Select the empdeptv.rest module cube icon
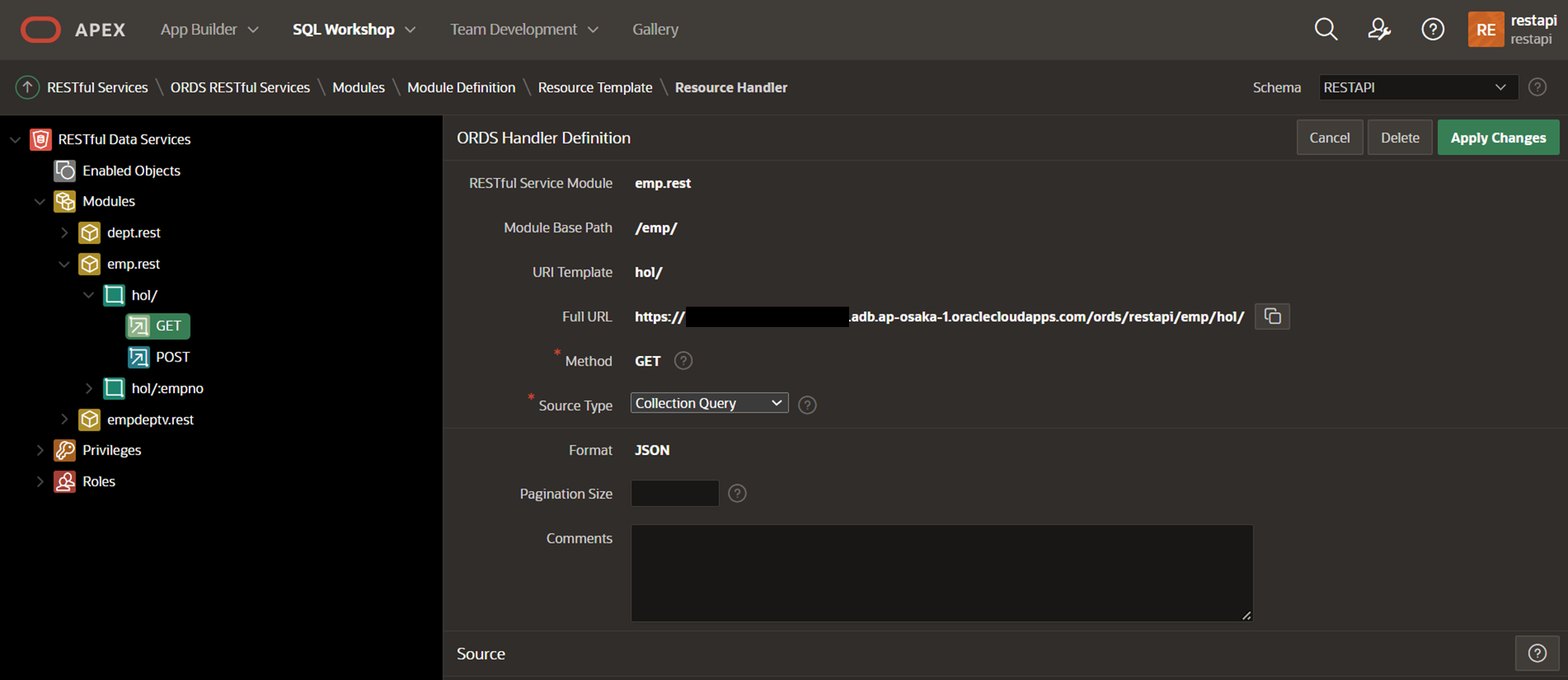 coord(90,420)
